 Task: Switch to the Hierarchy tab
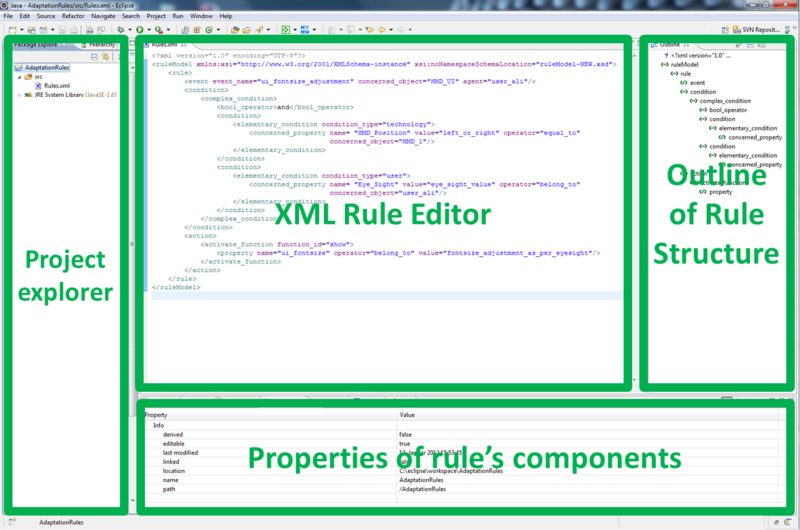coord(100,45)
